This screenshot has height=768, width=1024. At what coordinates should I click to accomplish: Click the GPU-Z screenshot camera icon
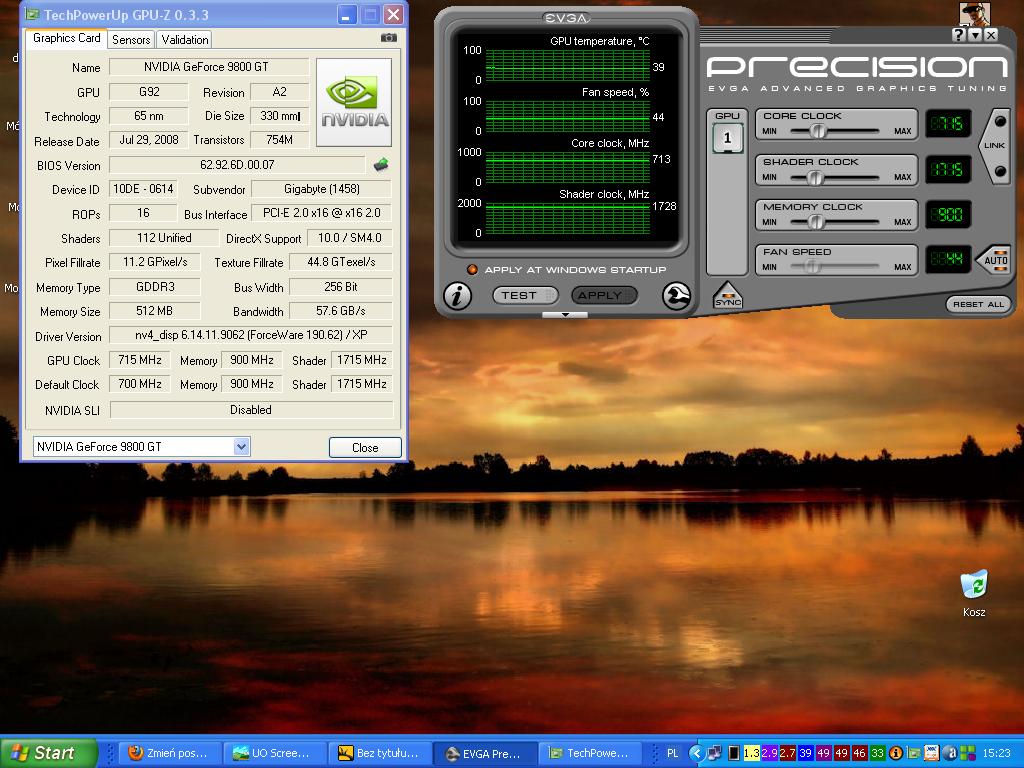[x=389, y=38]
